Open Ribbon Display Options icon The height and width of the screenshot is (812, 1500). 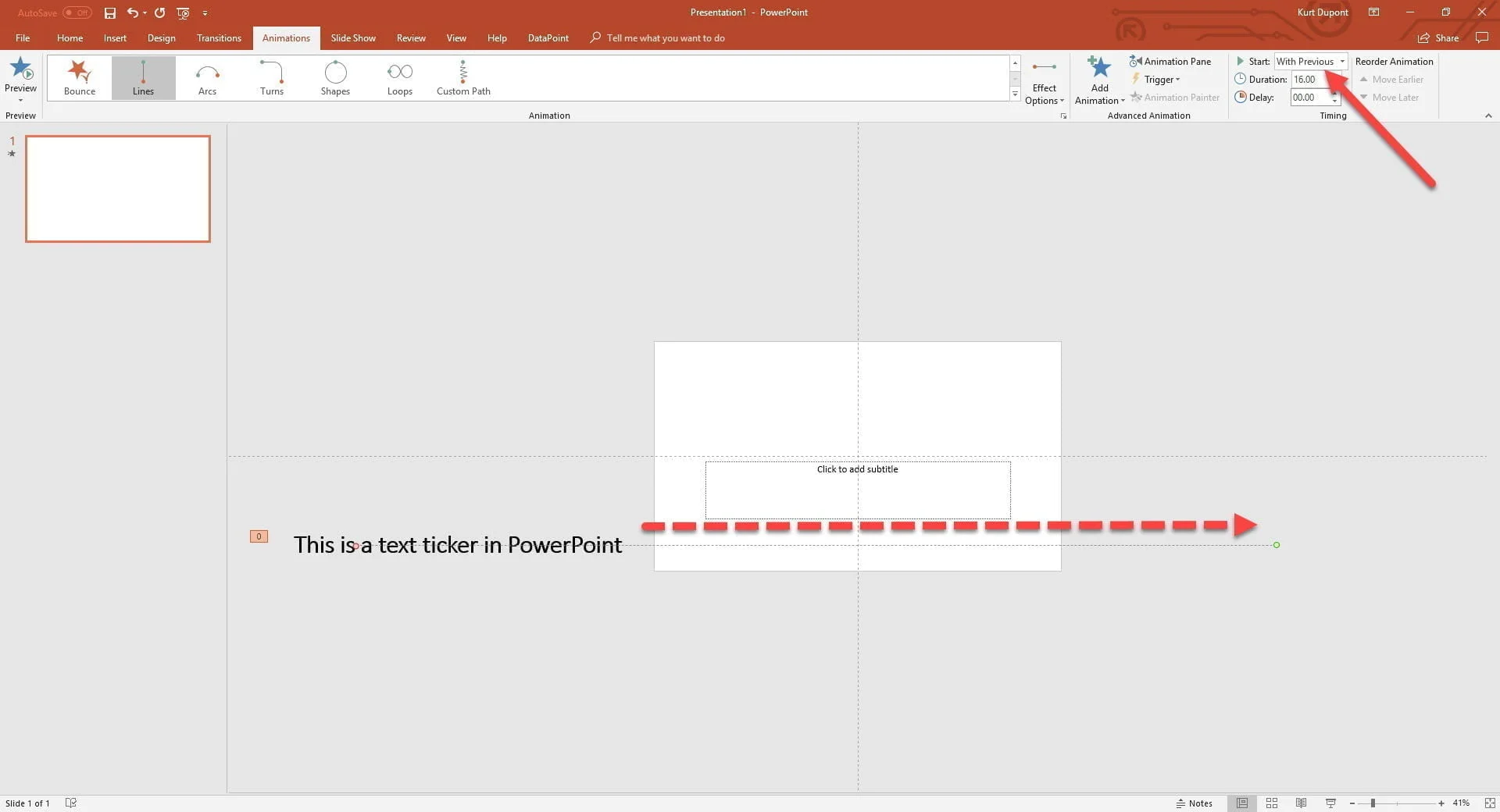(x=1373, y=12)
